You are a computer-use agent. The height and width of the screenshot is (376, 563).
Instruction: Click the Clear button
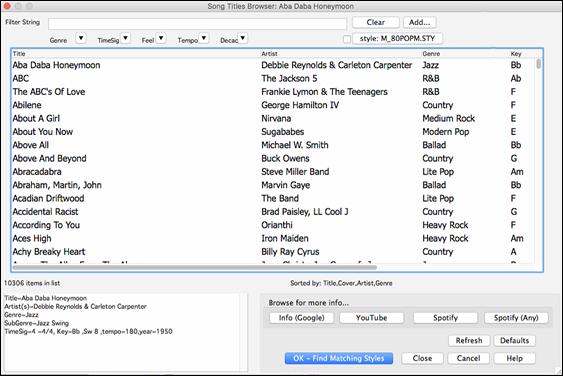(376, 22)
